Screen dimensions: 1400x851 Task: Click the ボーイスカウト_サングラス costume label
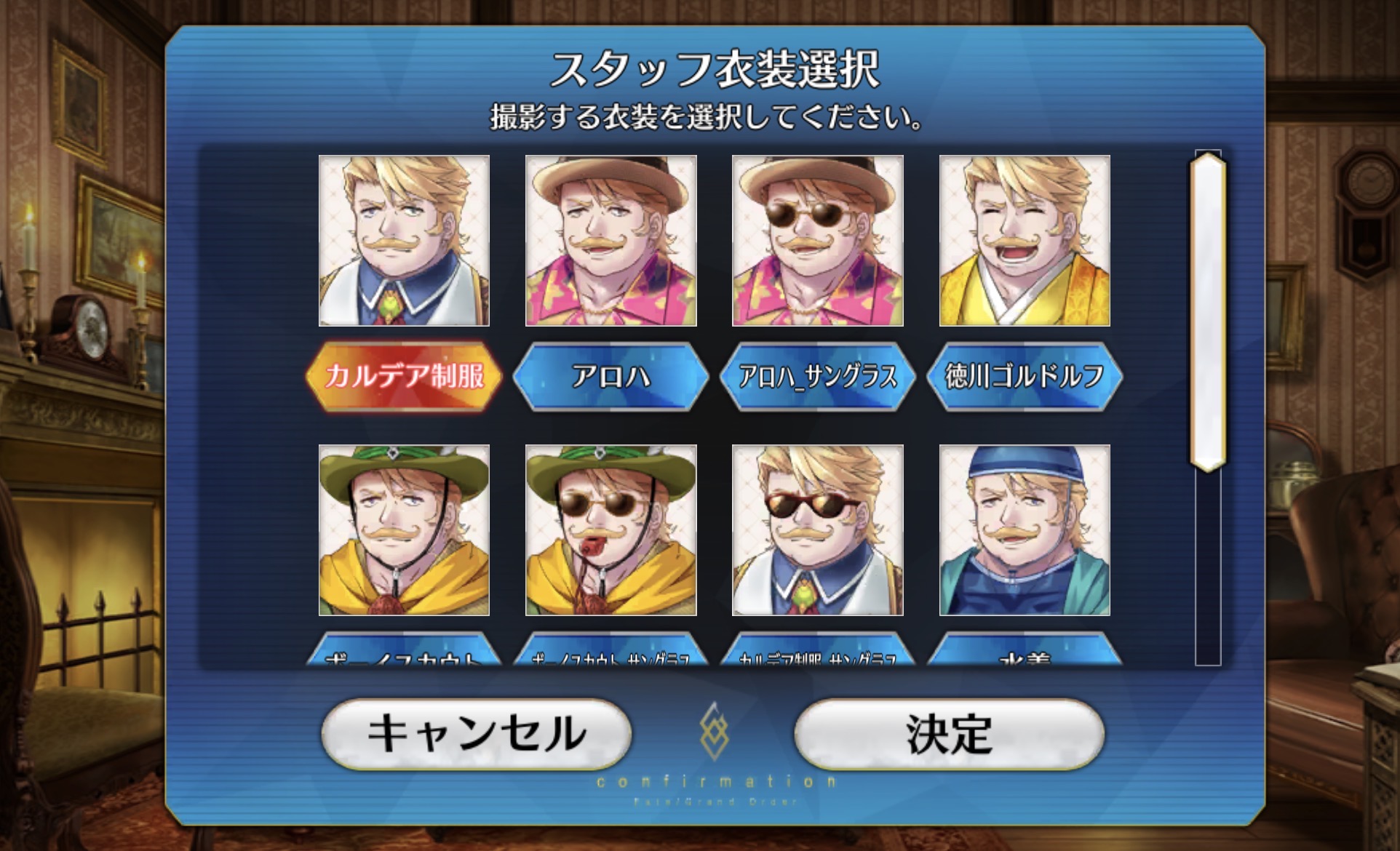tap(611, 650)
